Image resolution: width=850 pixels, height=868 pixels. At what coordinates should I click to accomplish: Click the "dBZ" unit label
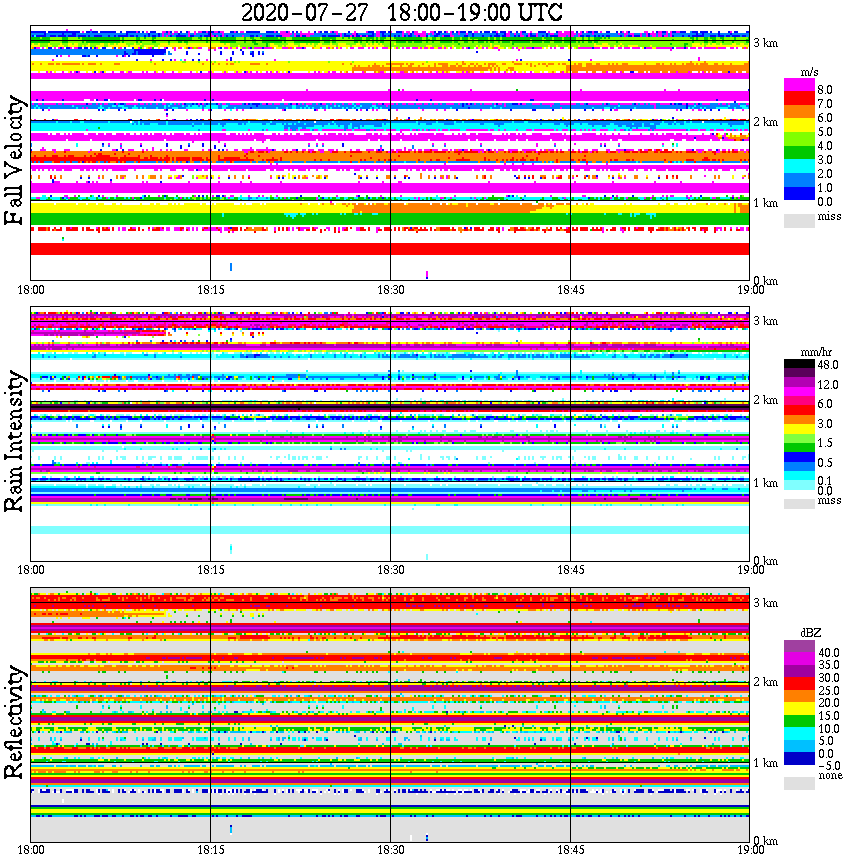point(811,633)
